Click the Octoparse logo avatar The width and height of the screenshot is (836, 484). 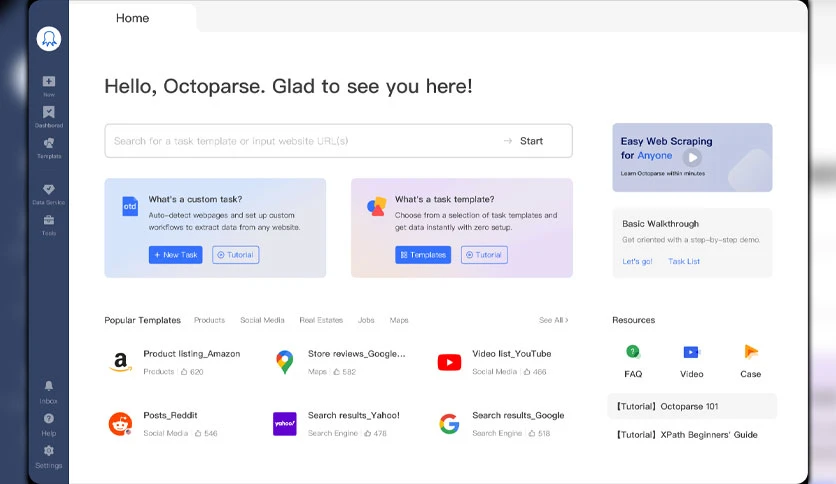[x=49, y=39]
